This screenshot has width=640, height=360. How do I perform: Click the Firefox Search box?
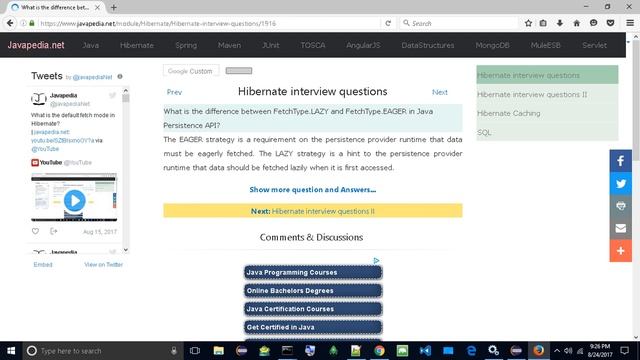[458, 23]
